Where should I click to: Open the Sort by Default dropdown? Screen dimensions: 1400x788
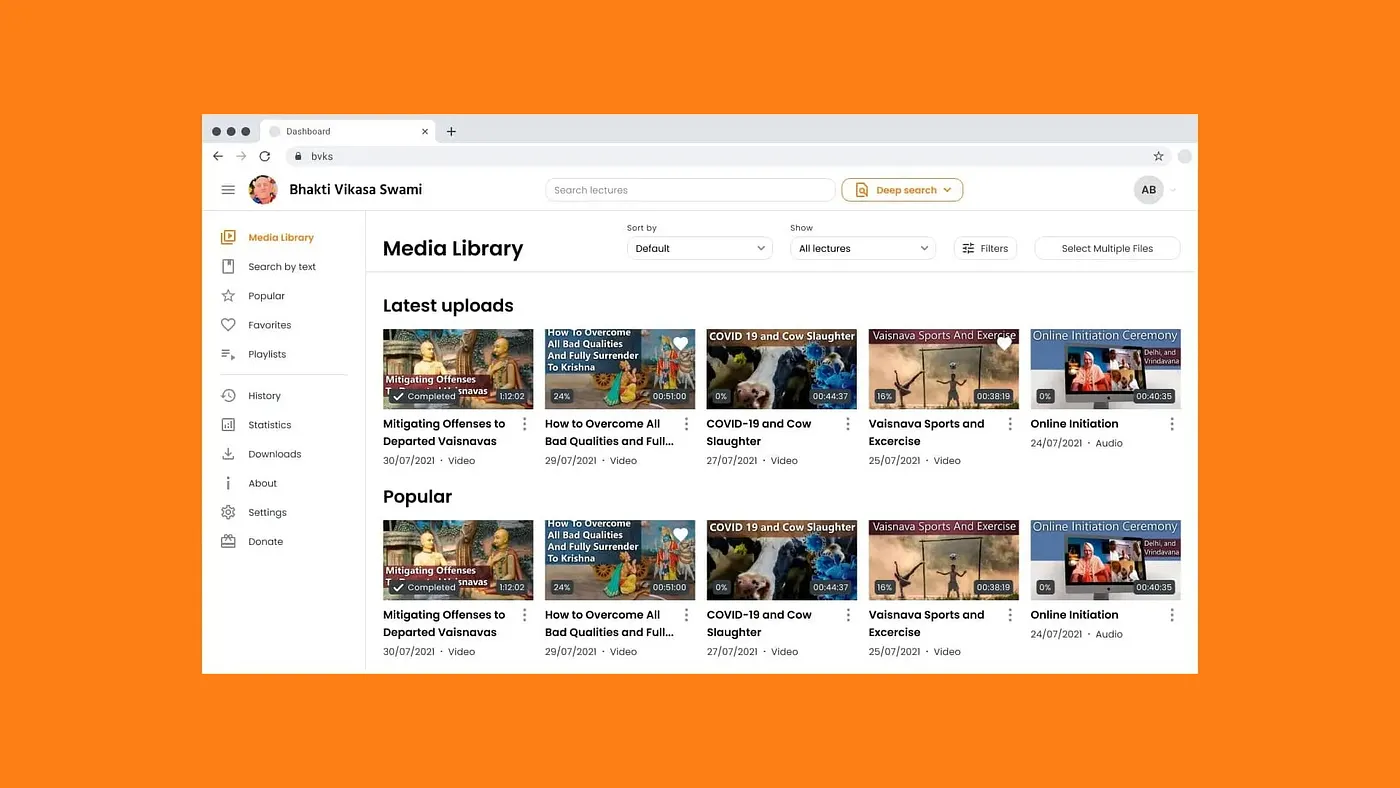coord(699,249)
